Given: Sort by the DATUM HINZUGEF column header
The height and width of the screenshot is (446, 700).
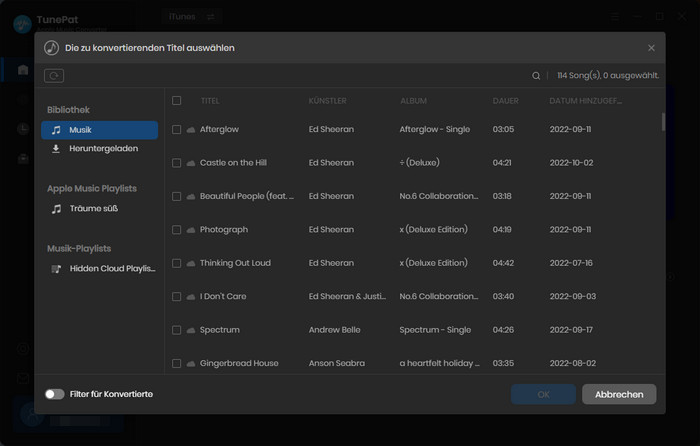Looking at the screenshot, I should 585,101.
